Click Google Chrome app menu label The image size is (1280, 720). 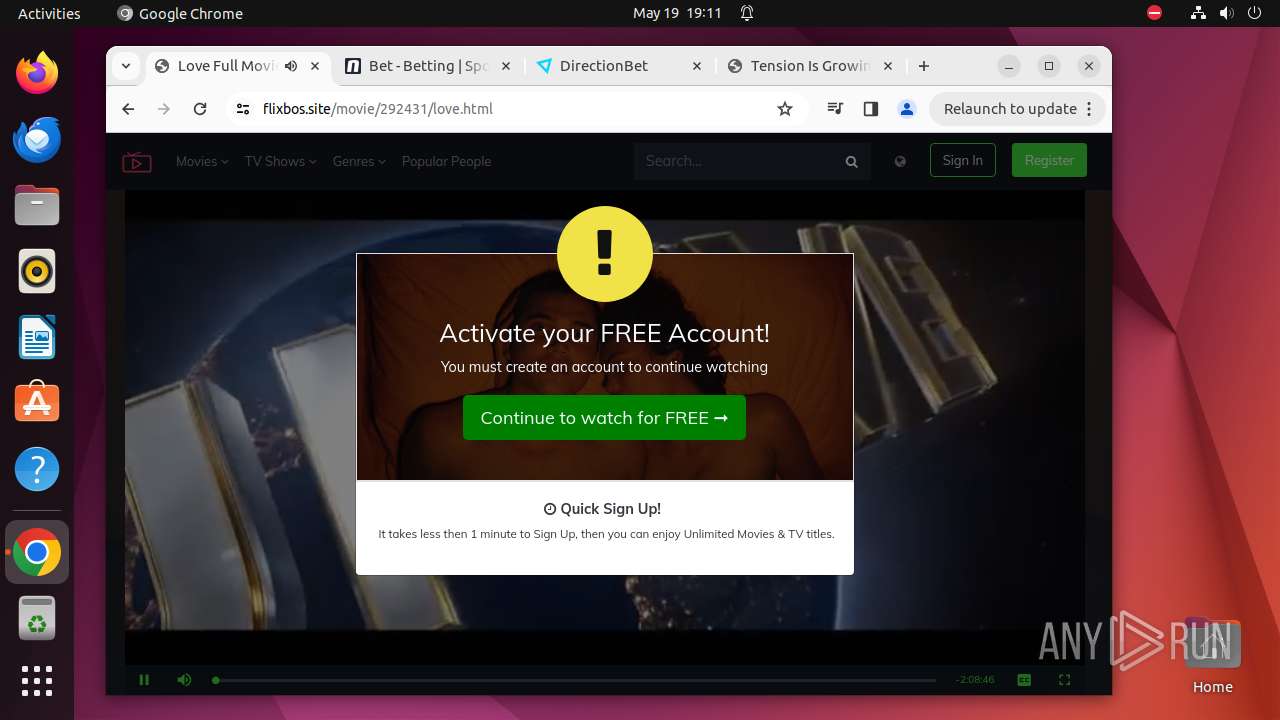[x=180, y=13]
